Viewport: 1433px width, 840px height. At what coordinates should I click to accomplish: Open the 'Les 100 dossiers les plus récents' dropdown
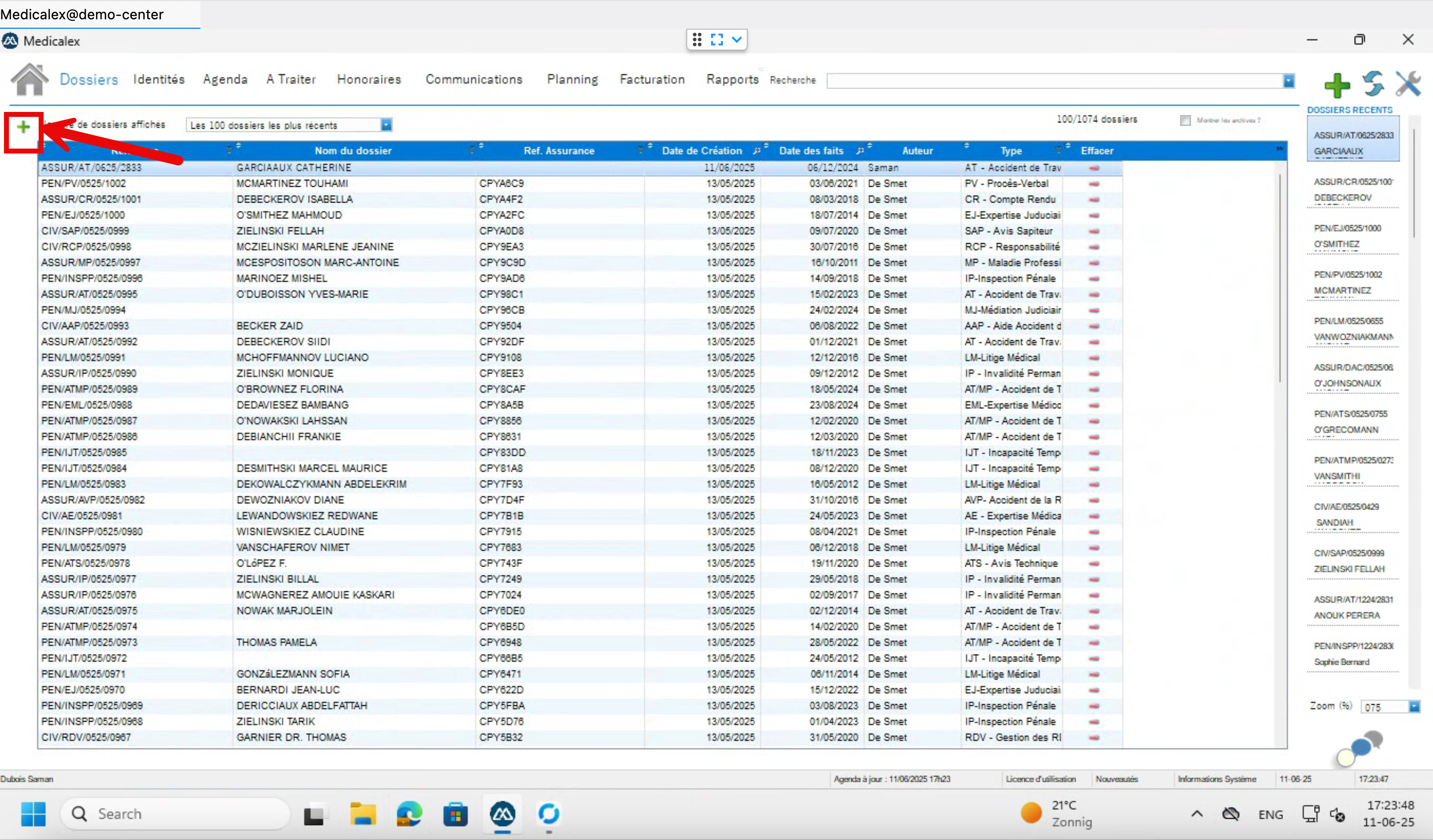[x=386, y=125]
